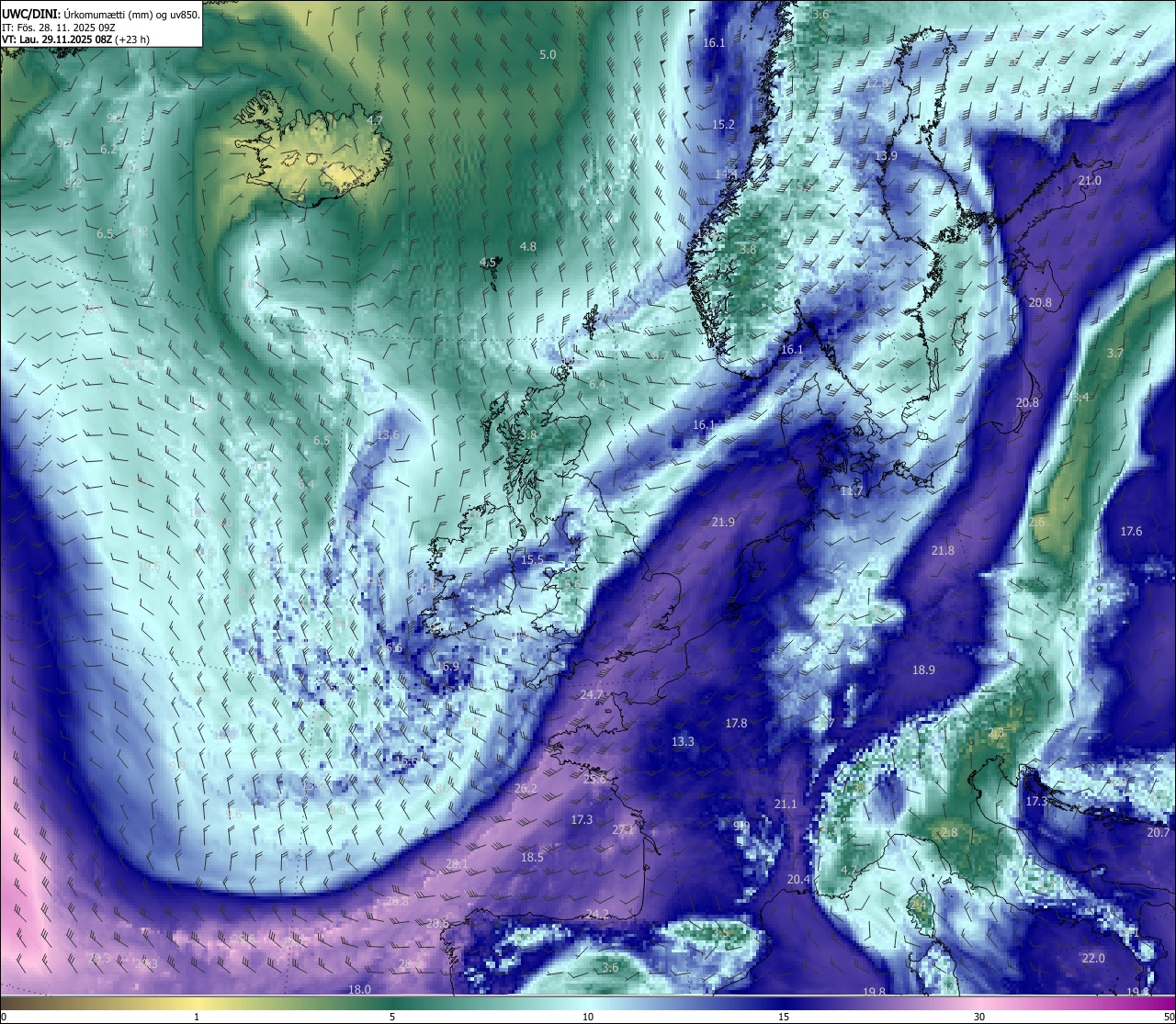Select the 18.0 value at the bottom edge

pos(360,989)
